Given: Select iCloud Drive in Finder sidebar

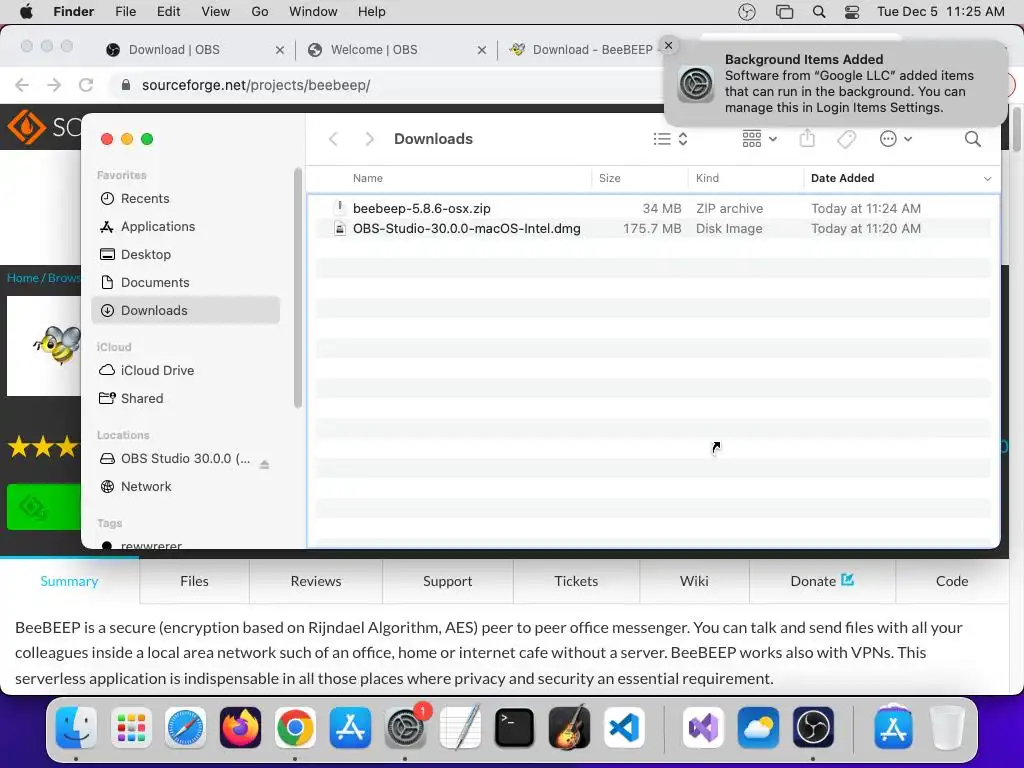Looking at the screenshot, I should tap(186, 370).
